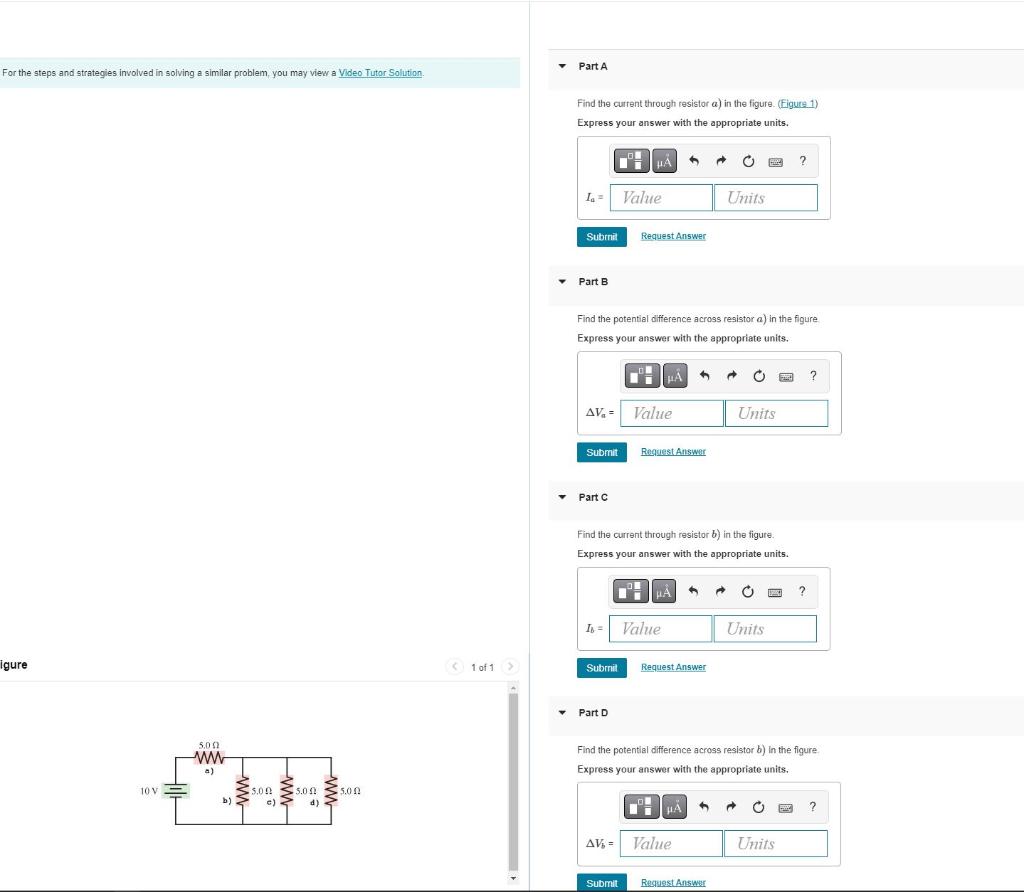This screenshot has width=1024, height=892.
Task: Collapse the Part D section
Action: click(x=562, y=713)
